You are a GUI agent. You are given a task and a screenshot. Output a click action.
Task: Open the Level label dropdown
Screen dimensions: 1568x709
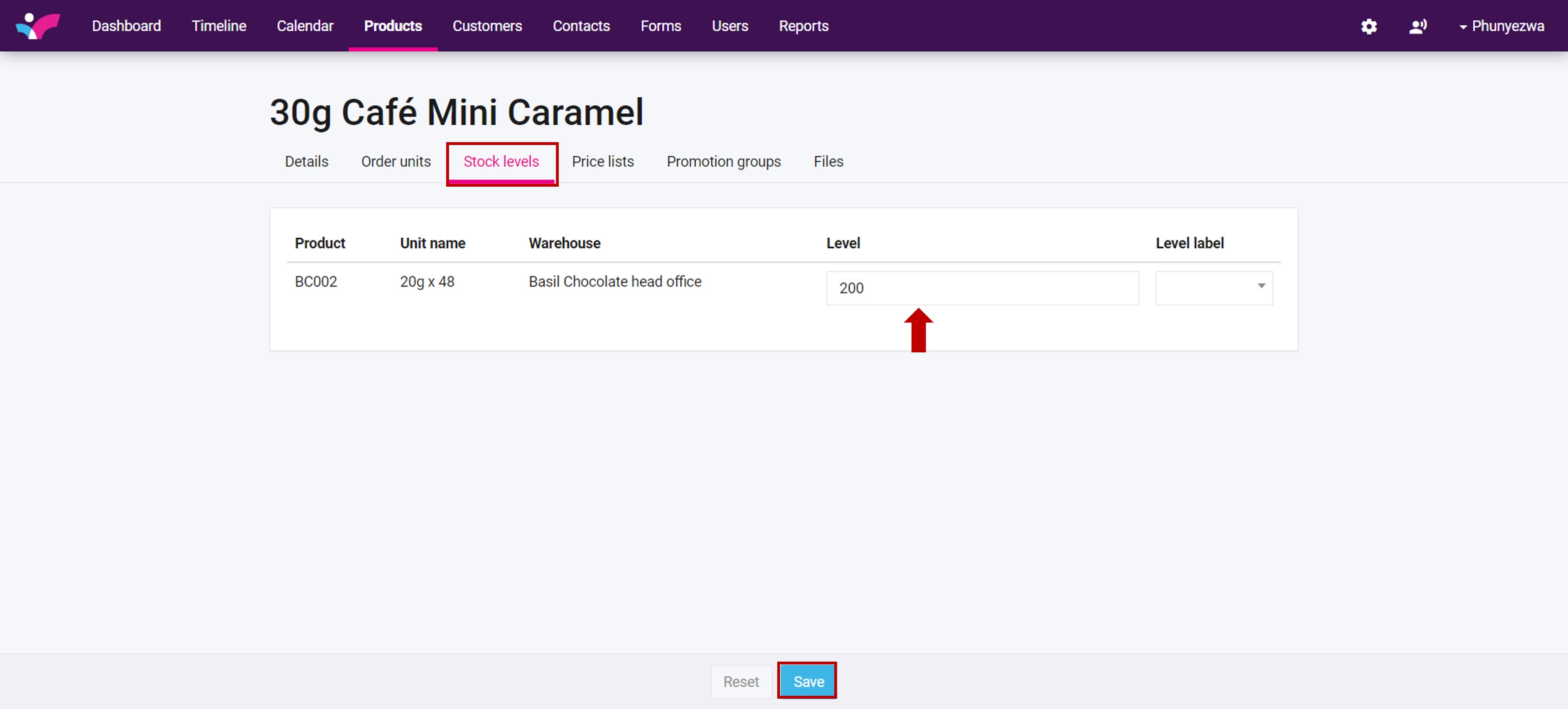(1213, 288)
